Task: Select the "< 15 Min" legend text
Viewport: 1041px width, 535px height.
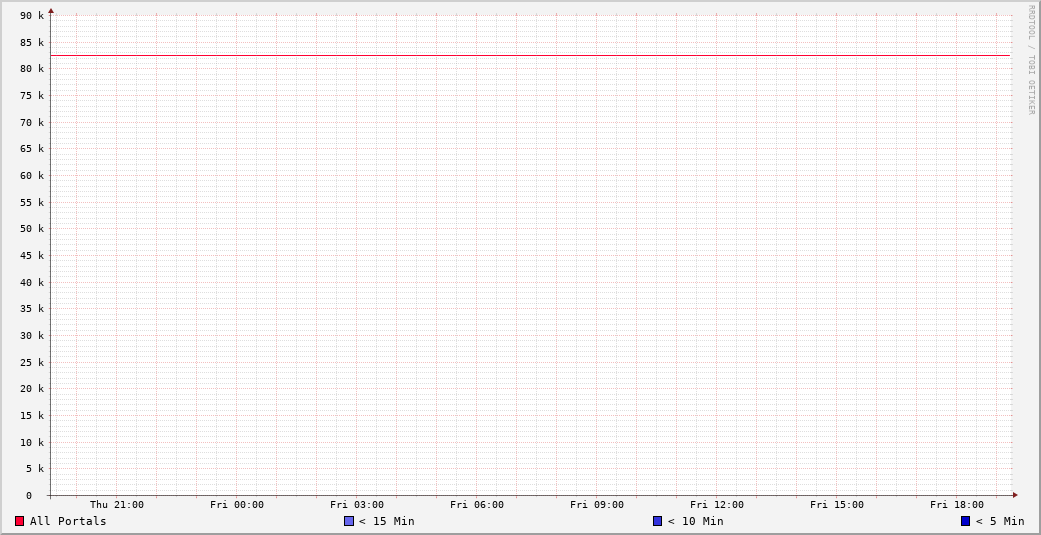Action: pyautogui.click(x=387, y=521)
